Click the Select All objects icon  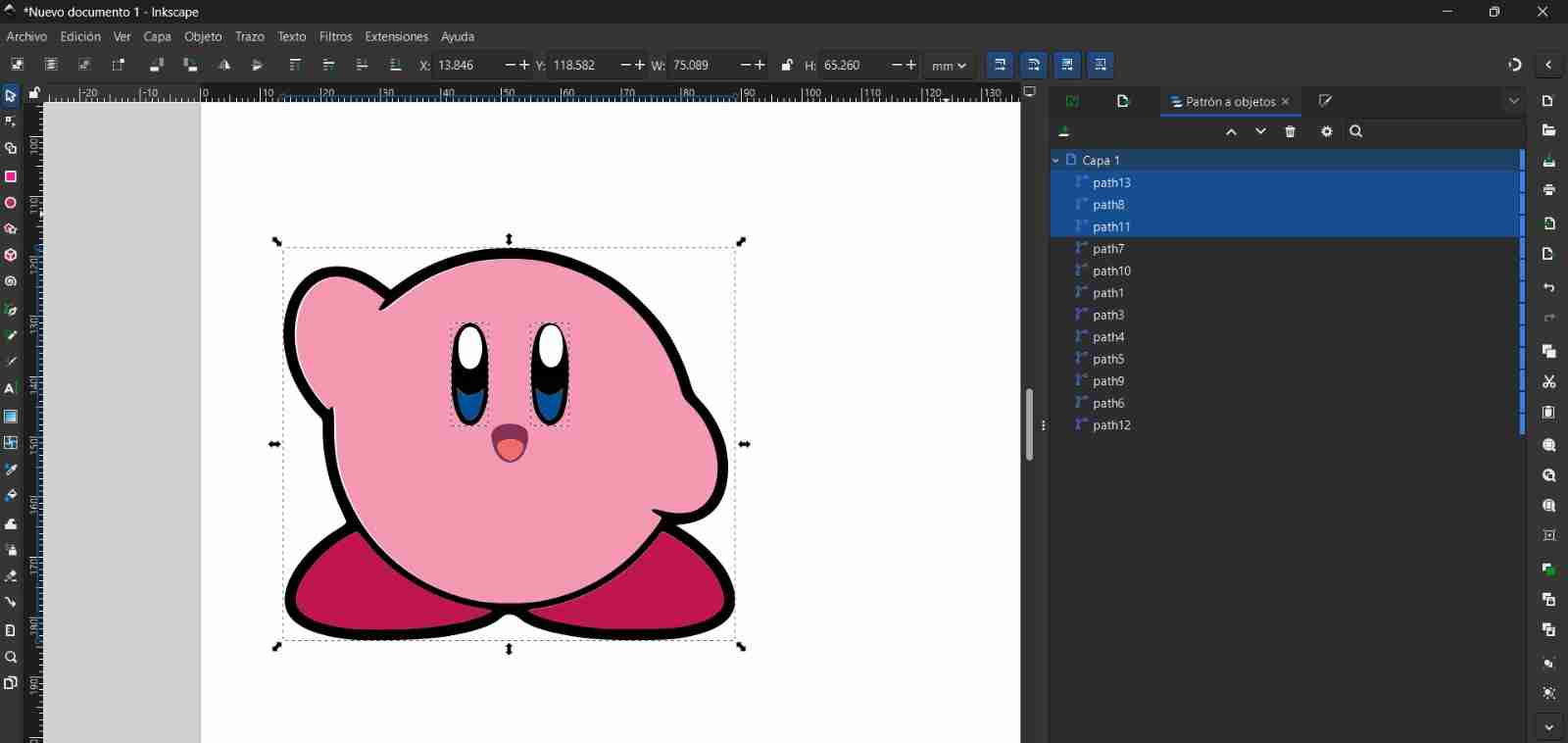(x=18, y=65)
